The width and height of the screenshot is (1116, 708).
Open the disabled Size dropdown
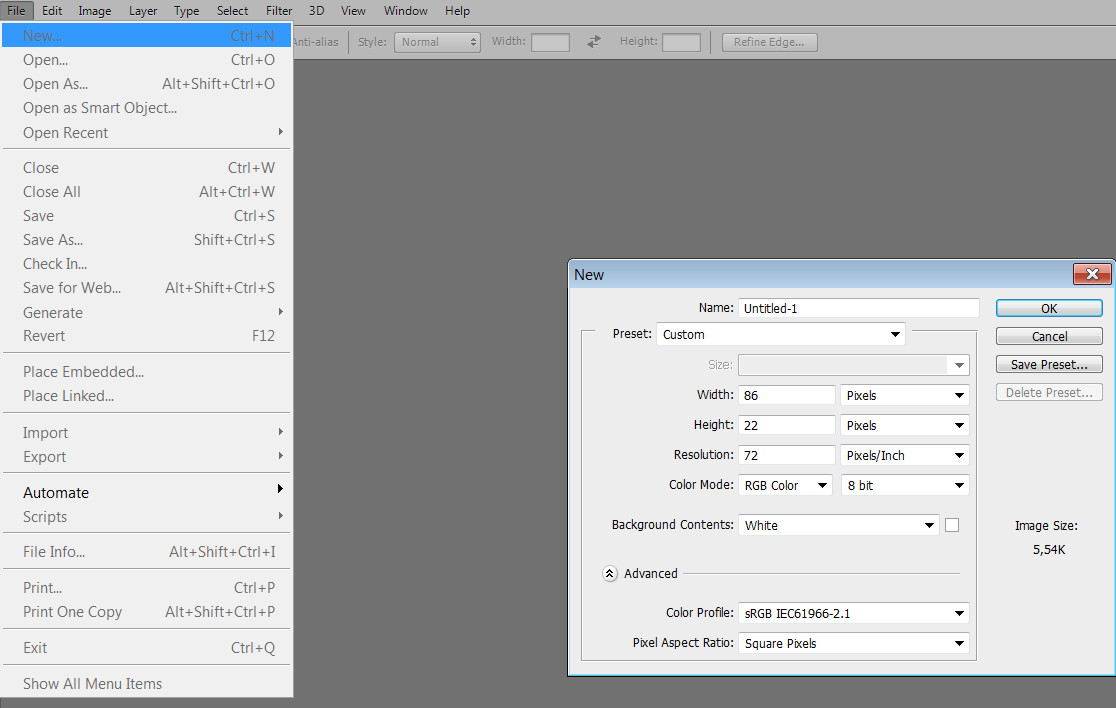(853, 365)
